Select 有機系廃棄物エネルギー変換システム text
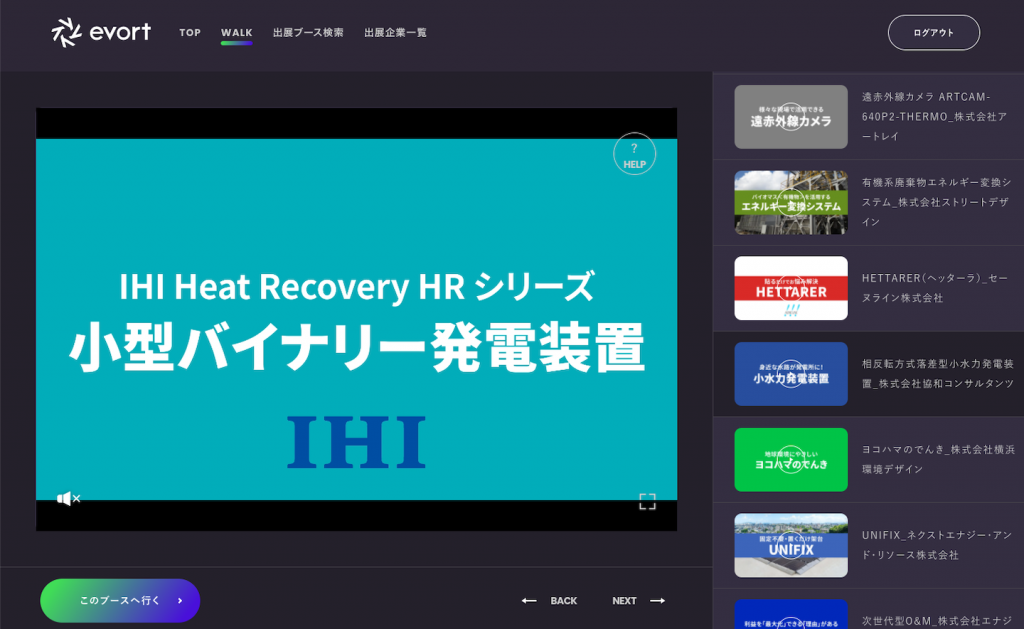This screenshot has height=629, width=1024. (936, 202)
